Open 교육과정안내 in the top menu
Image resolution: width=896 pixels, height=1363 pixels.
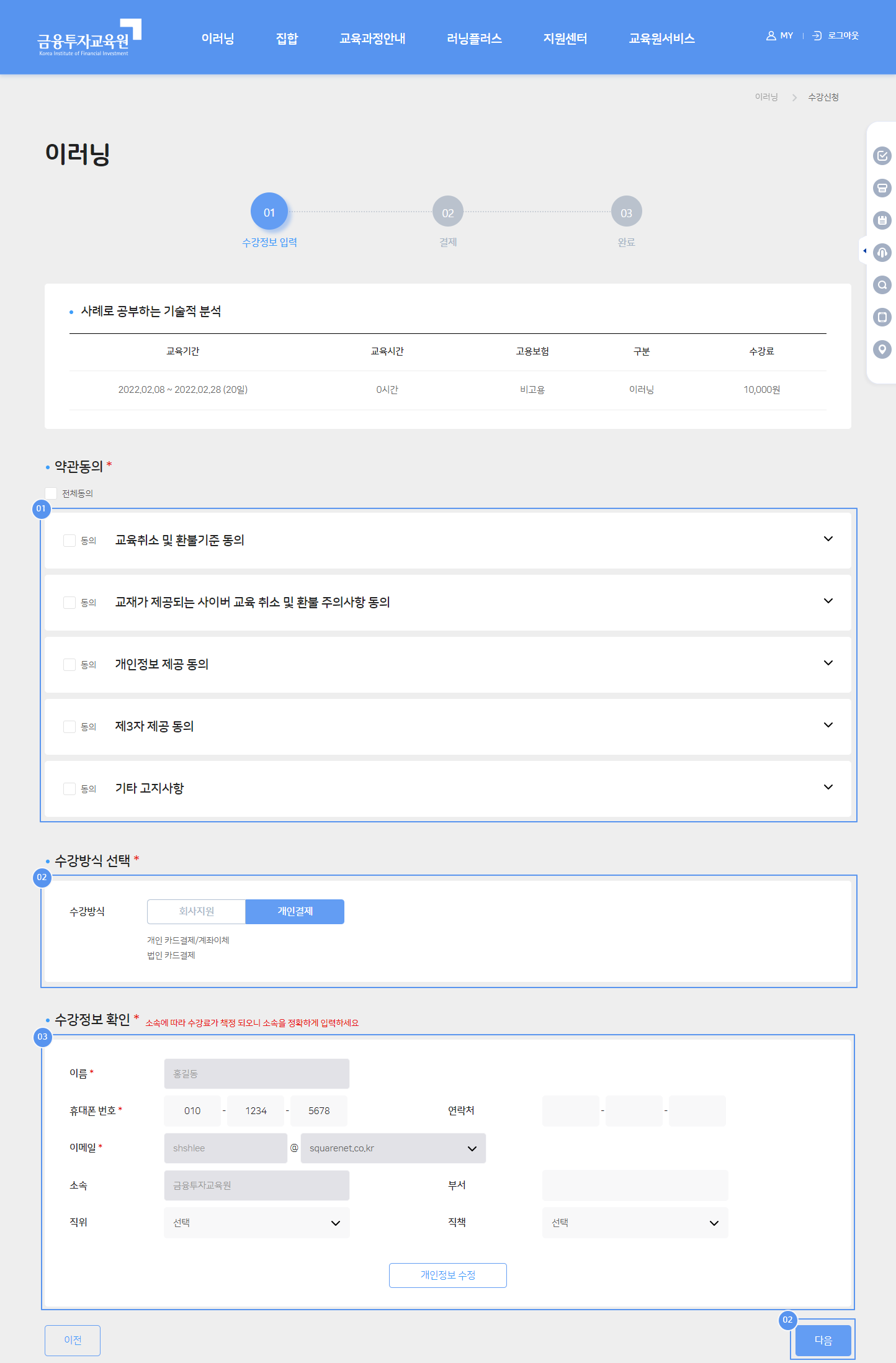pyautogui.click(x=372, y=38)
